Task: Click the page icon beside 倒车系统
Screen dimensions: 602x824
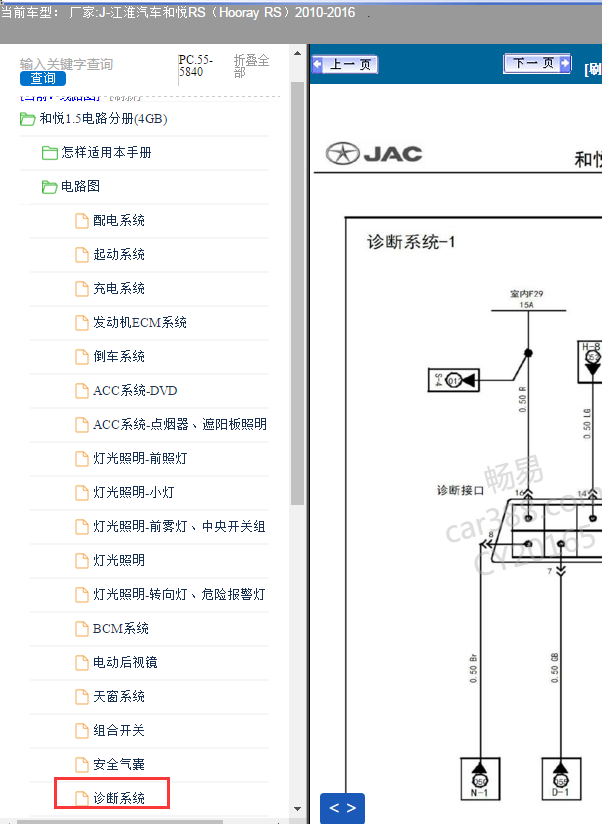Action: (x=82, y=357)
